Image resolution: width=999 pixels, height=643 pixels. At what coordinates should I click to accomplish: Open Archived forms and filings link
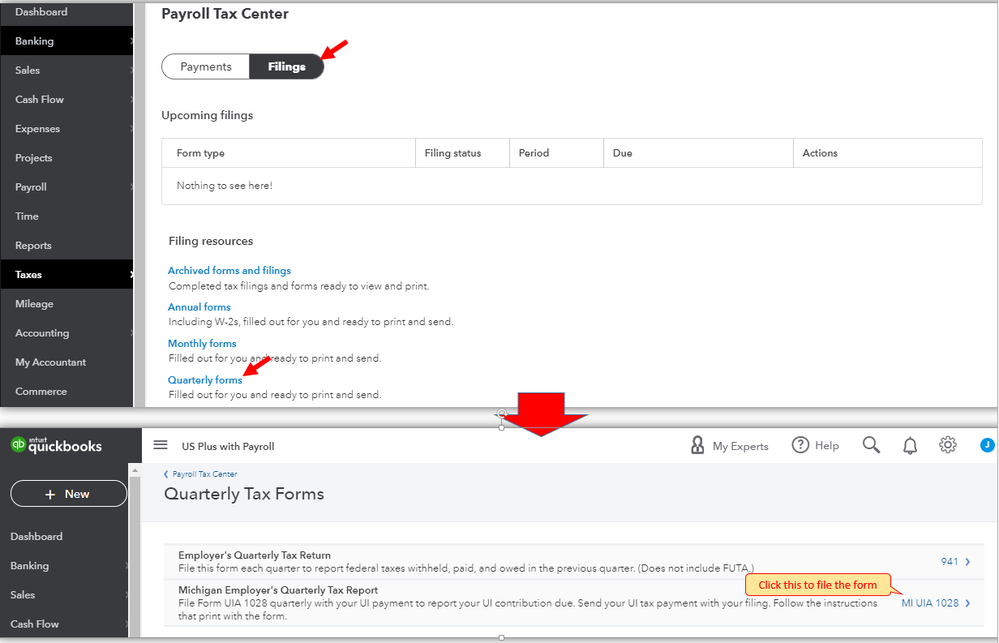[x=229, y=270]
